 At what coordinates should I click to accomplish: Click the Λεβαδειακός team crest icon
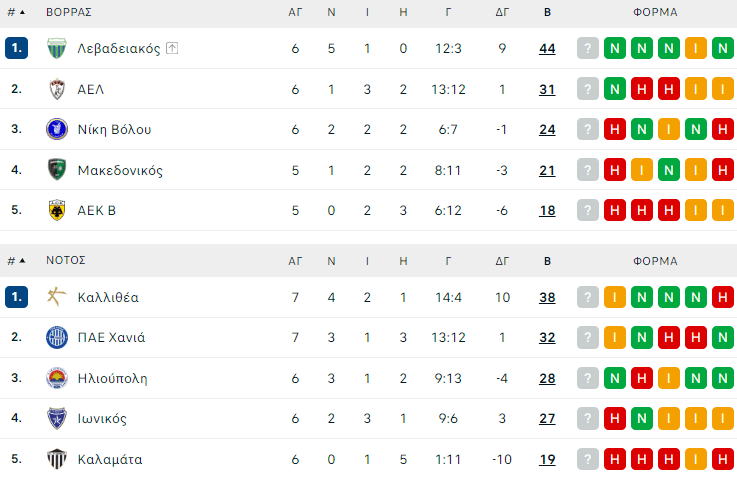click(x=57, y=48)
